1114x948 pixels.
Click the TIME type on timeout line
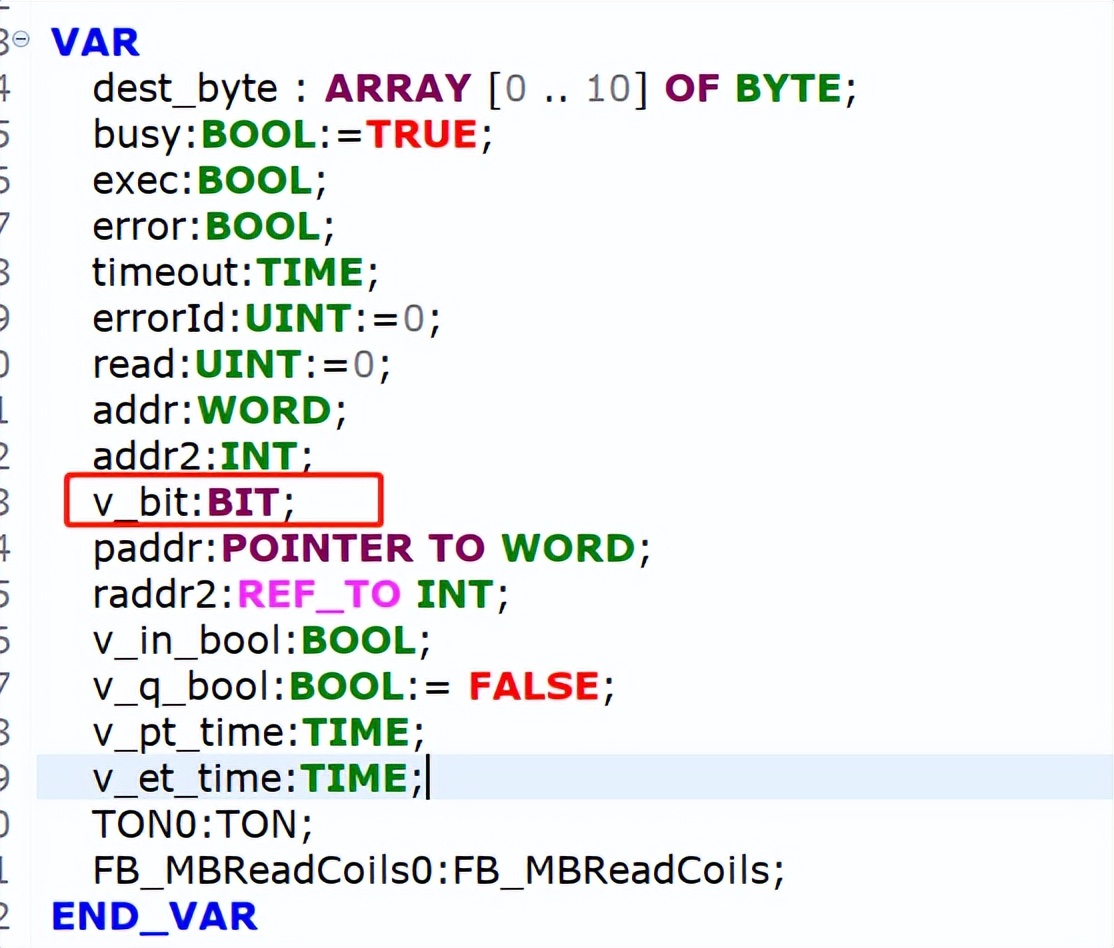[x=310, y=272]
